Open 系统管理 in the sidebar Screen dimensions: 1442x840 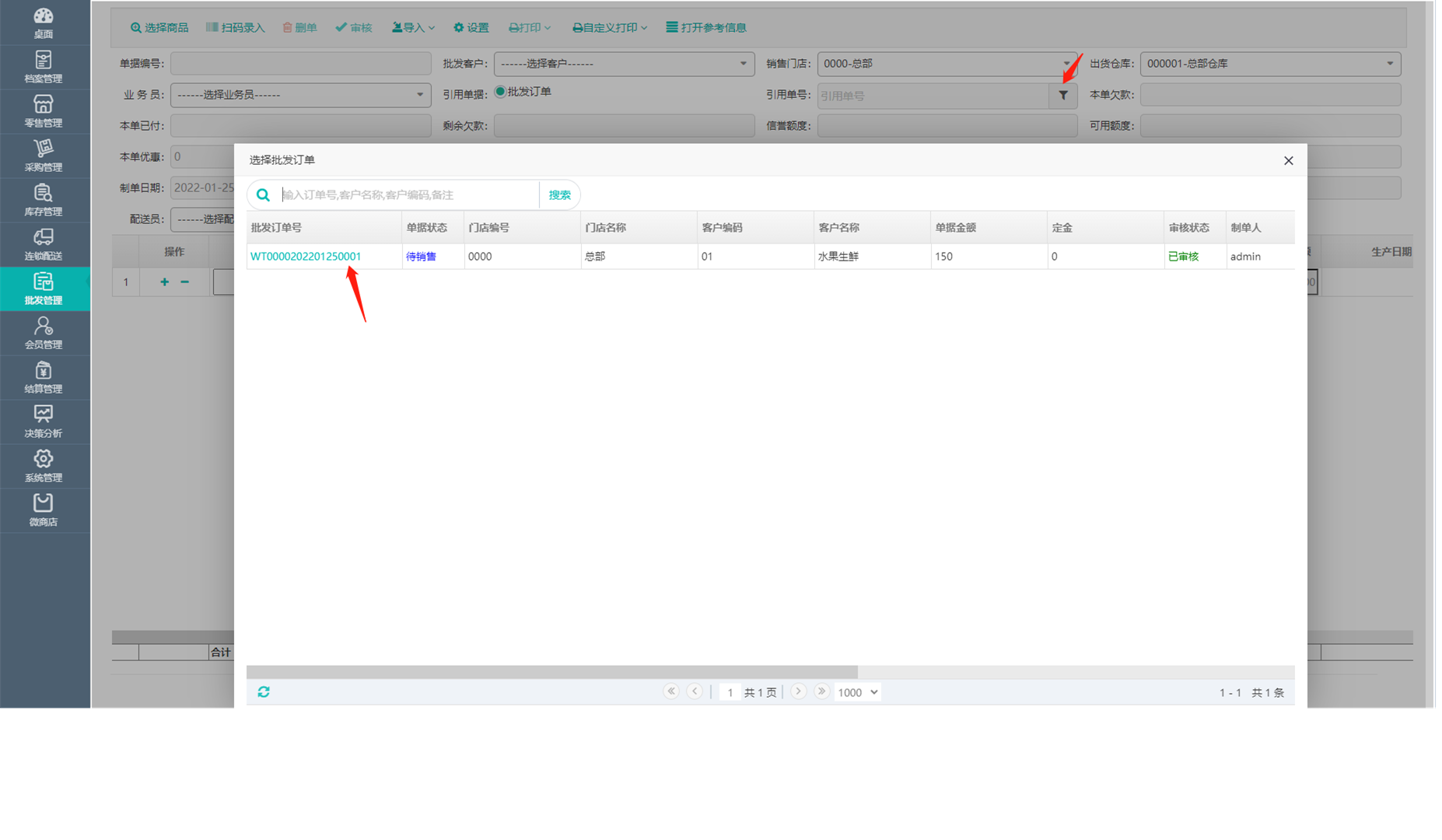pyautogui.click(x=44, y=466)
